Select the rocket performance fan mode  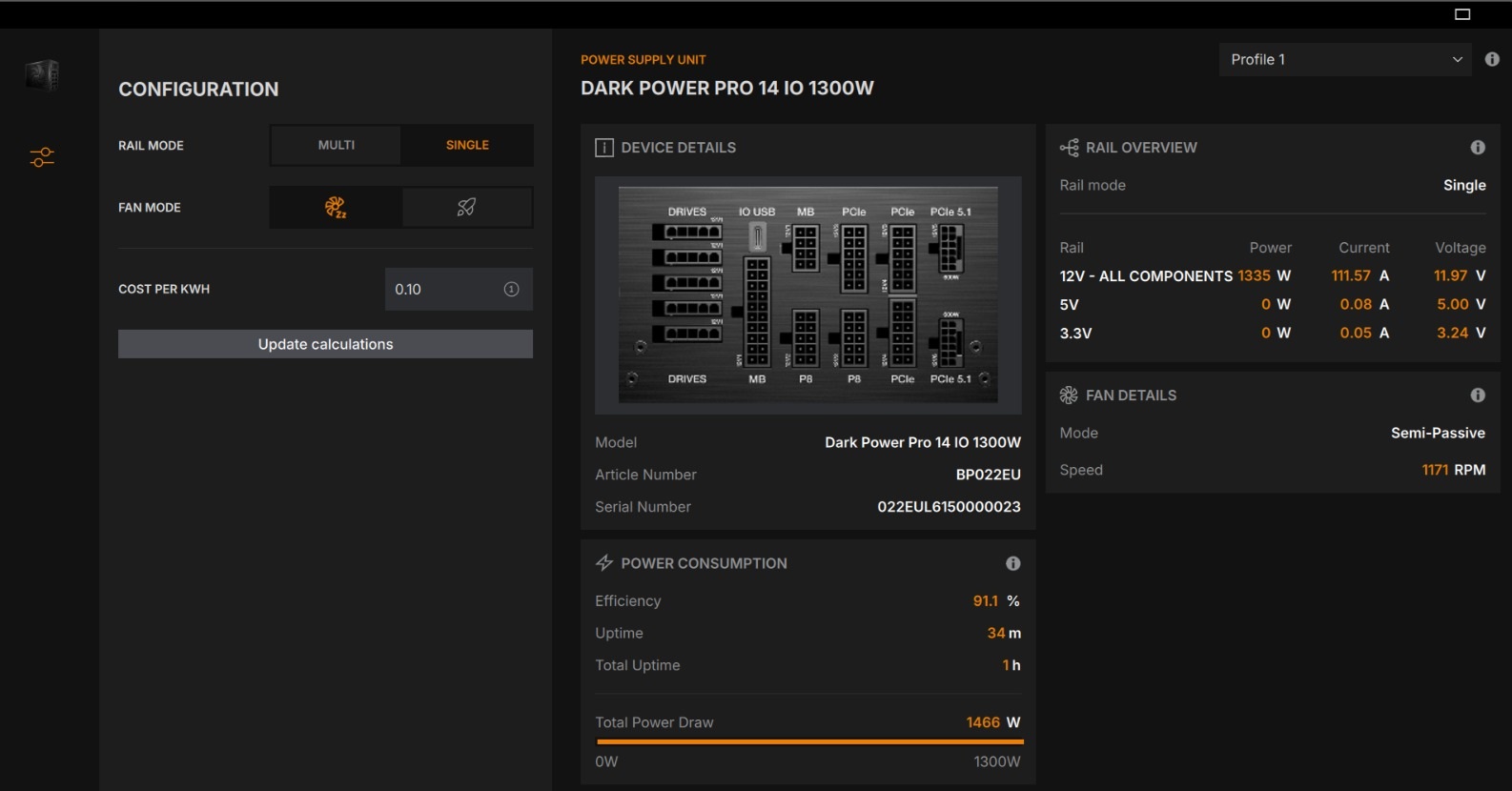(x=466, y=207)
